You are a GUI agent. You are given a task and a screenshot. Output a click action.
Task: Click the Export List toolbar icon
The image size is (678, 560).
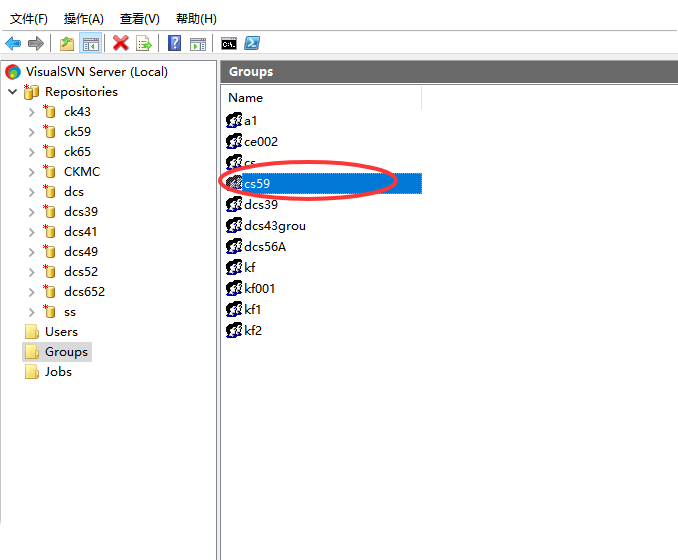[x=144, y=44]
